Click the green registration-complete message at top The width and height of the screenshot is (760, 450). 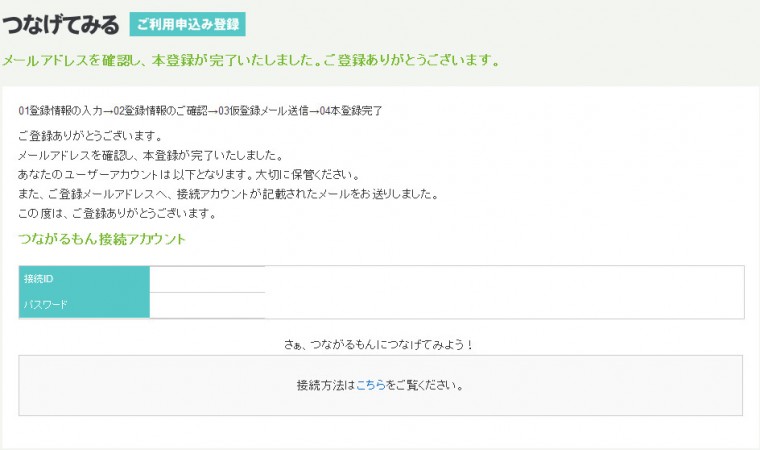(x=250, y=60)
